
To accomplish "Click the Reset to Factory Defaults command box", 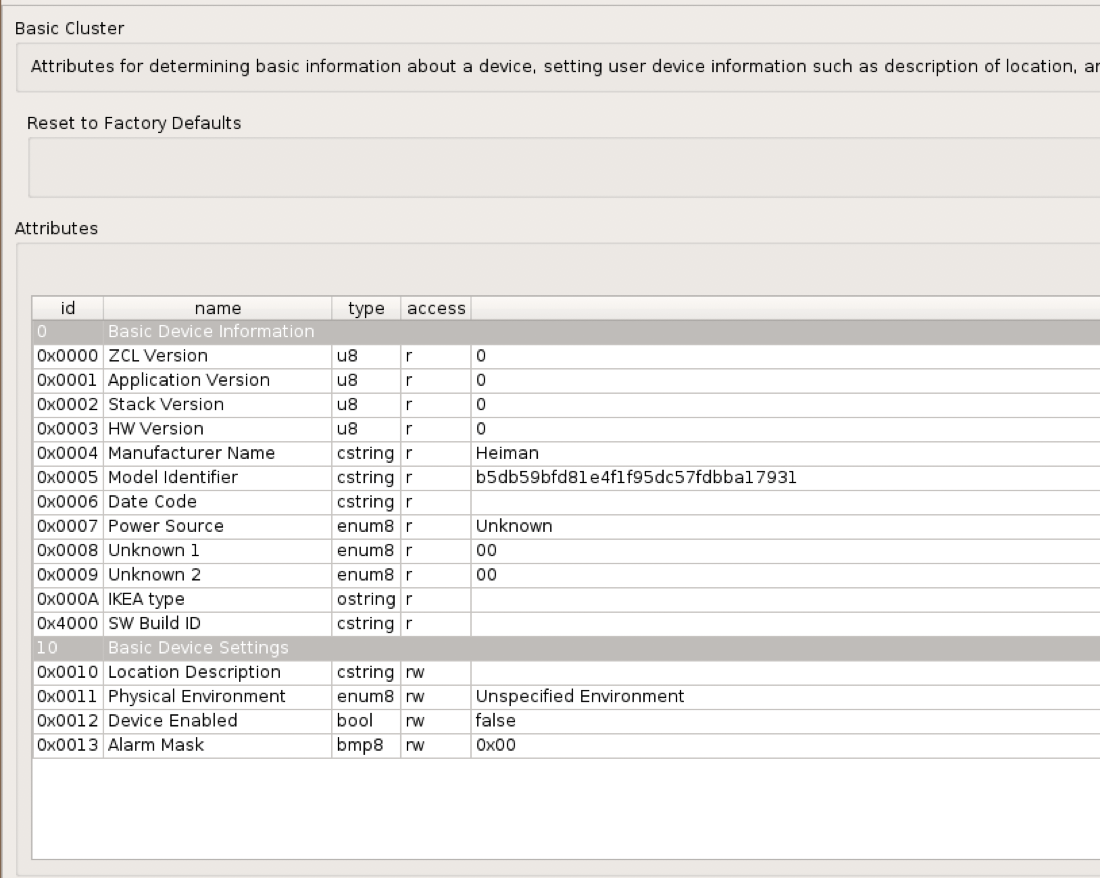I will [x=564, y=168].
